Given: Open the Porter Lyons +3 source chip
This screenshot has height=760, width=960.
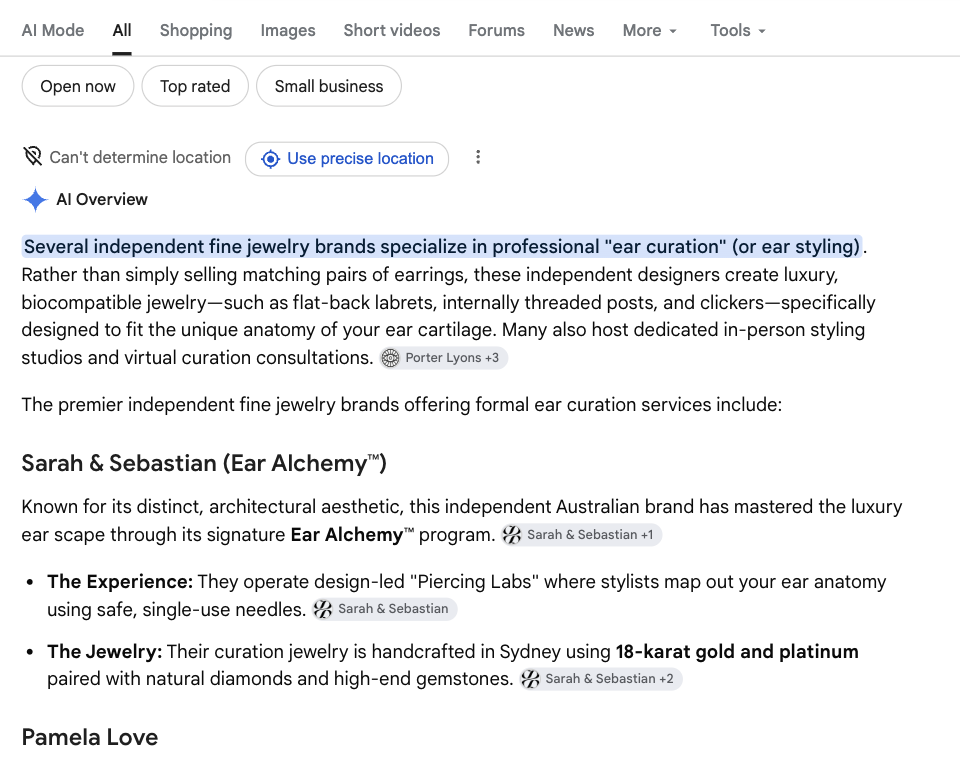Looking at the screenshot, I should [443, 358].
